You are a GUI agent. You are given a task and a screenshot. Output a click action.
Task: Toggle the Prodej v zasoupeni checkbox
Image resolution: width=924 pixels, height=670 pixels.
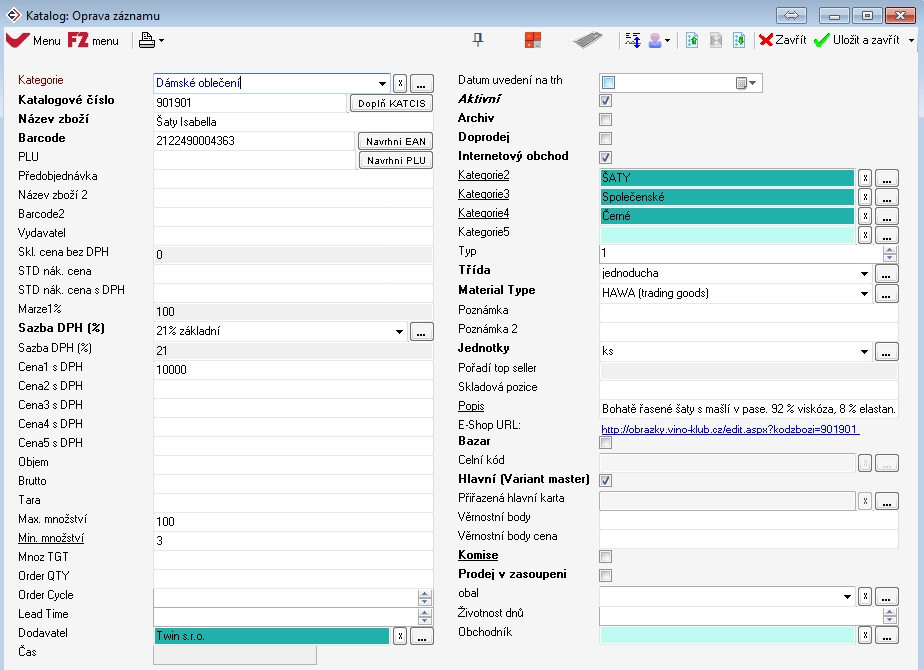(605, 575)
